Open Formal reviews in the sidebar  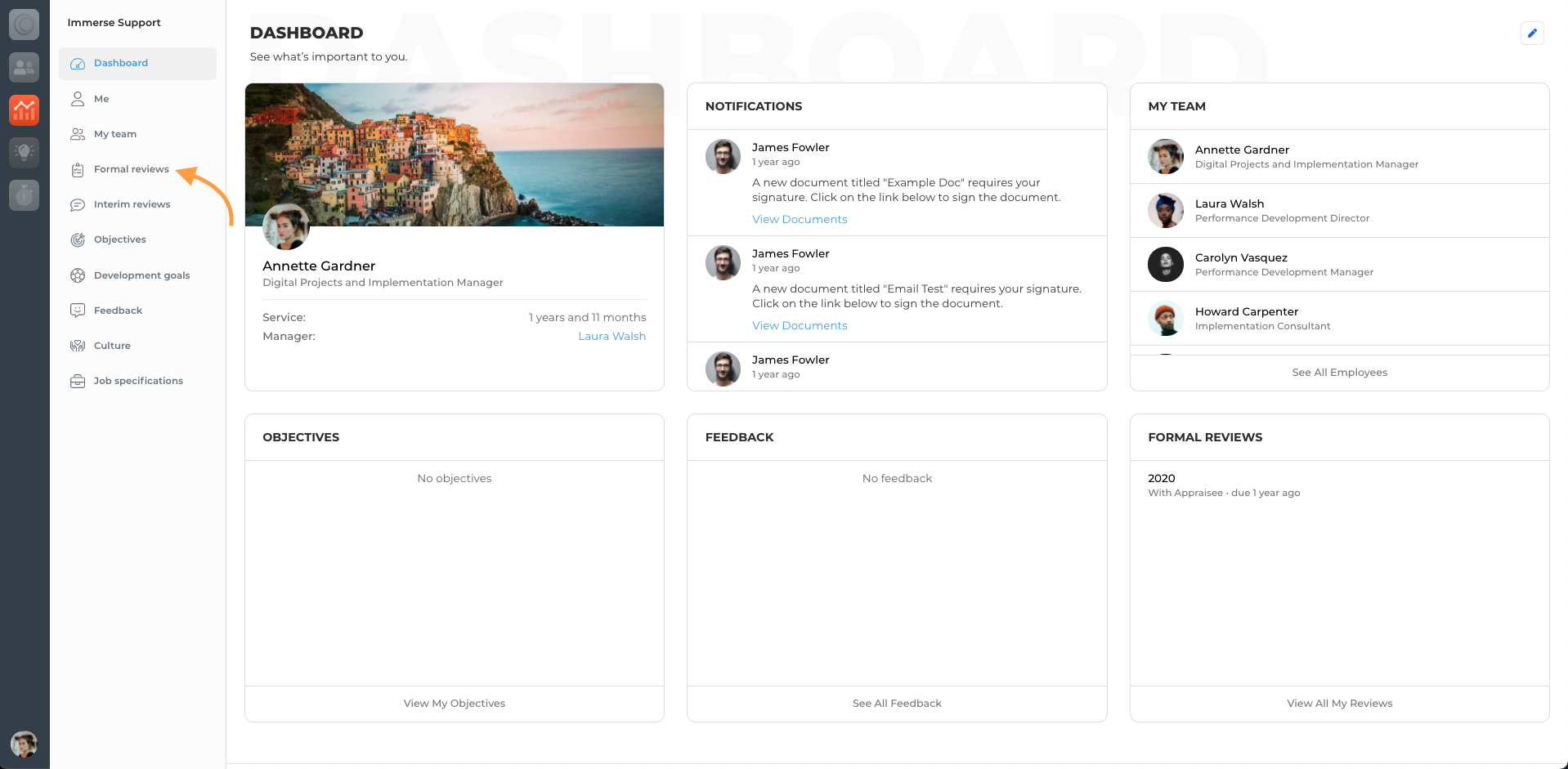click(137, 169)
